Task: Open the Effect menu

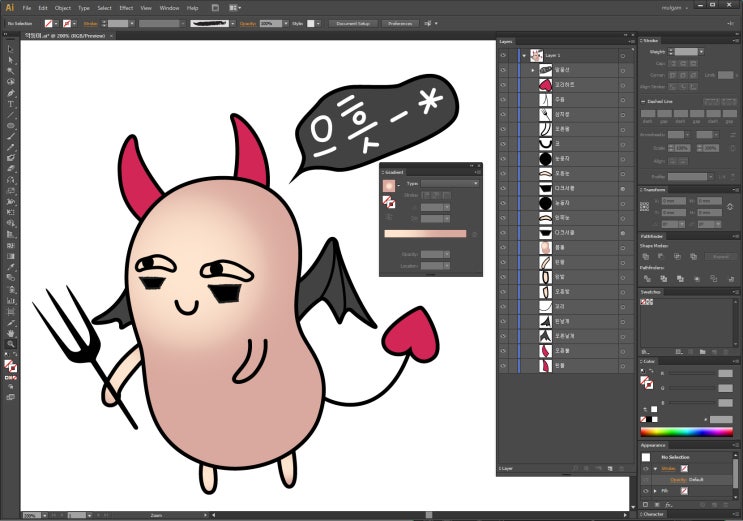Action: click(x=126, y=8)
